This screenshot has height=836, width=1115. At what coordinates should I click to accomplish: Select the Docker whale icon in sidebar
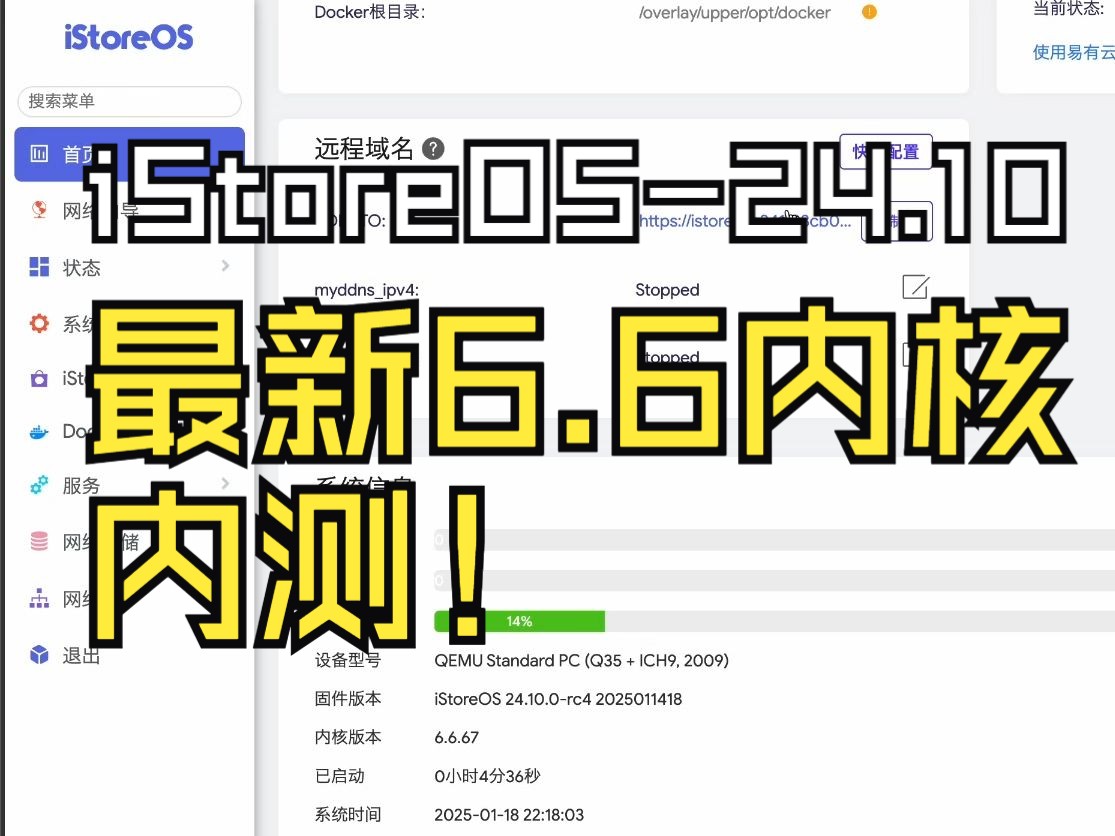[x=40, y=431]
